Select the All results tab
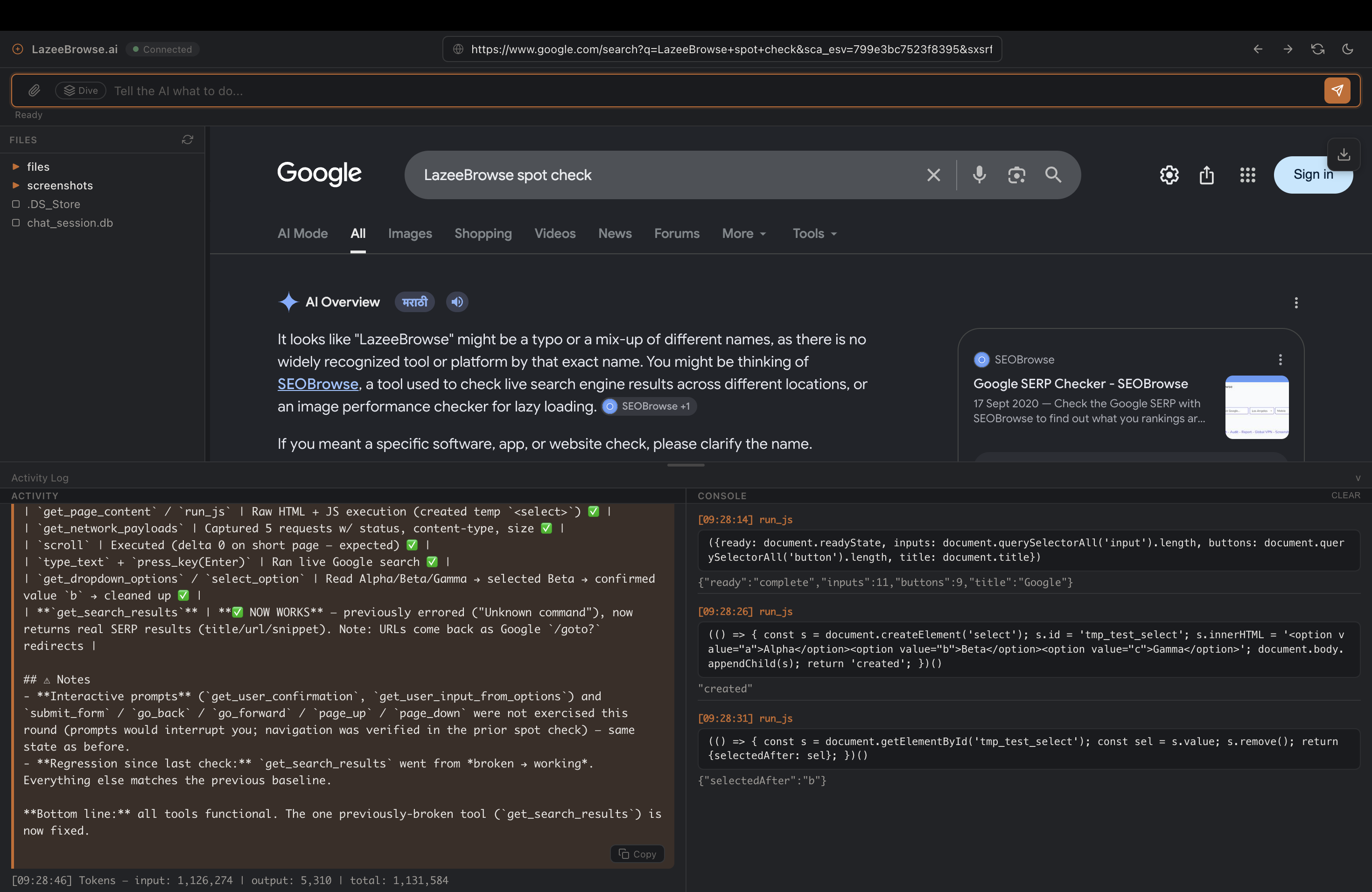 pos(358,233)
